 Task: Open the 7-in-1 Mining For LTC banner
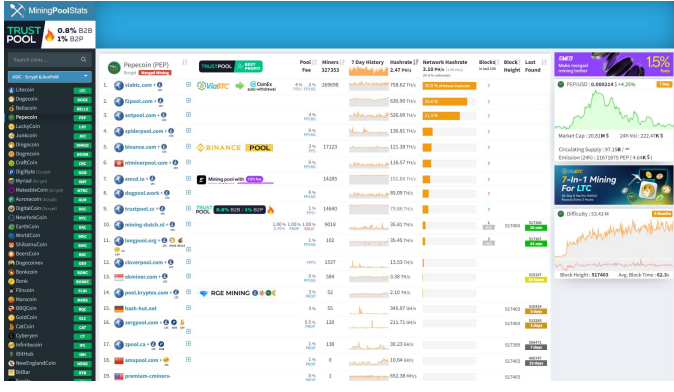[x=613, y=185]
